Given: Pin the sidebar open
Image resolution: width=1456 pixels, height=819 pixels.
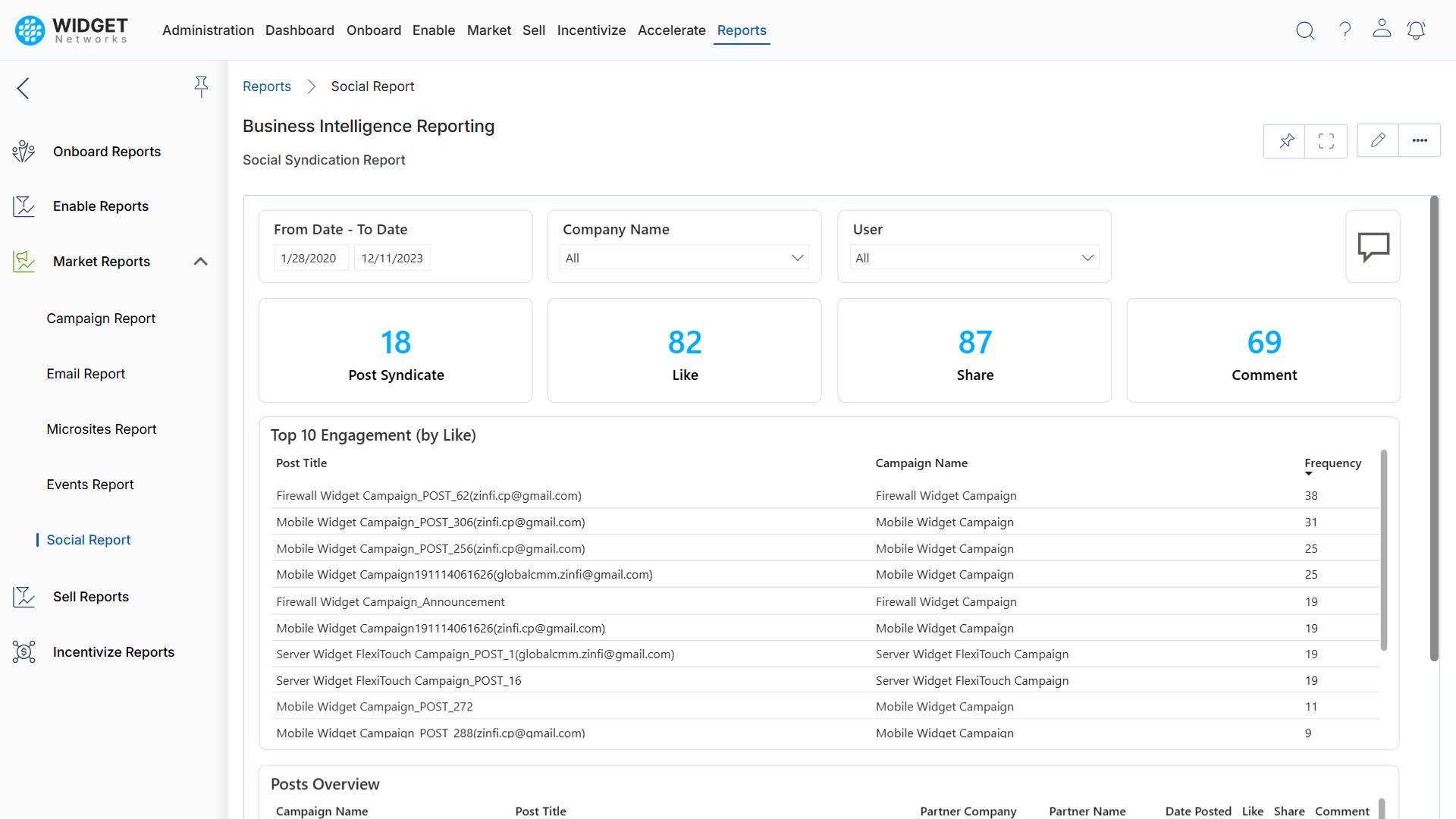Looking at the screenshot, I should (x=201, y=86).
